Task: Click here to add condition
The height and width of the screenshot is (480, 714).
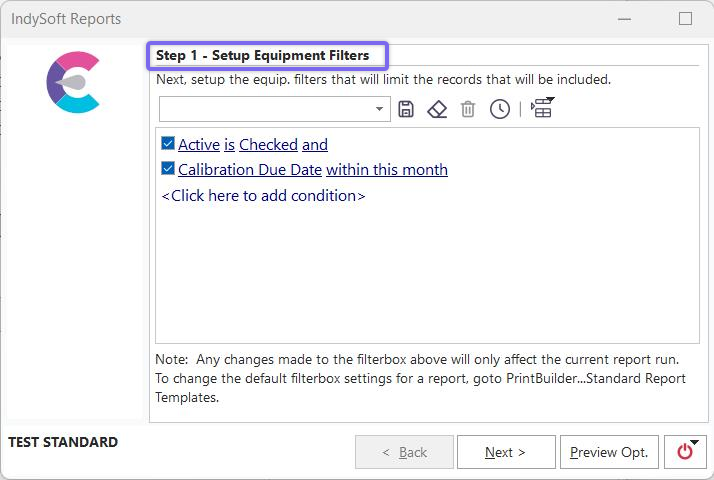Action: (x=263, y=196)
